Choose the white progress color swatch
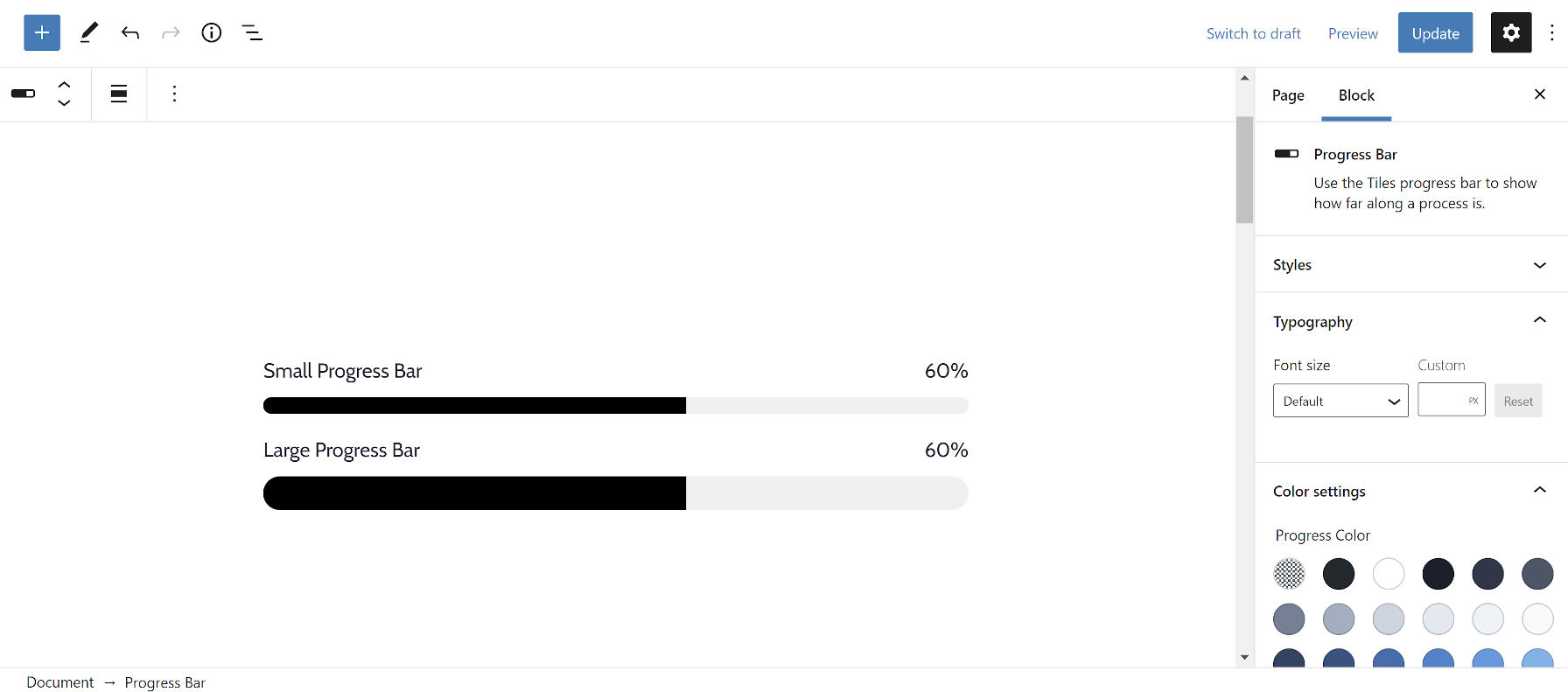The height and width of the screenshot is (692, 1568). coord(1389,574)
